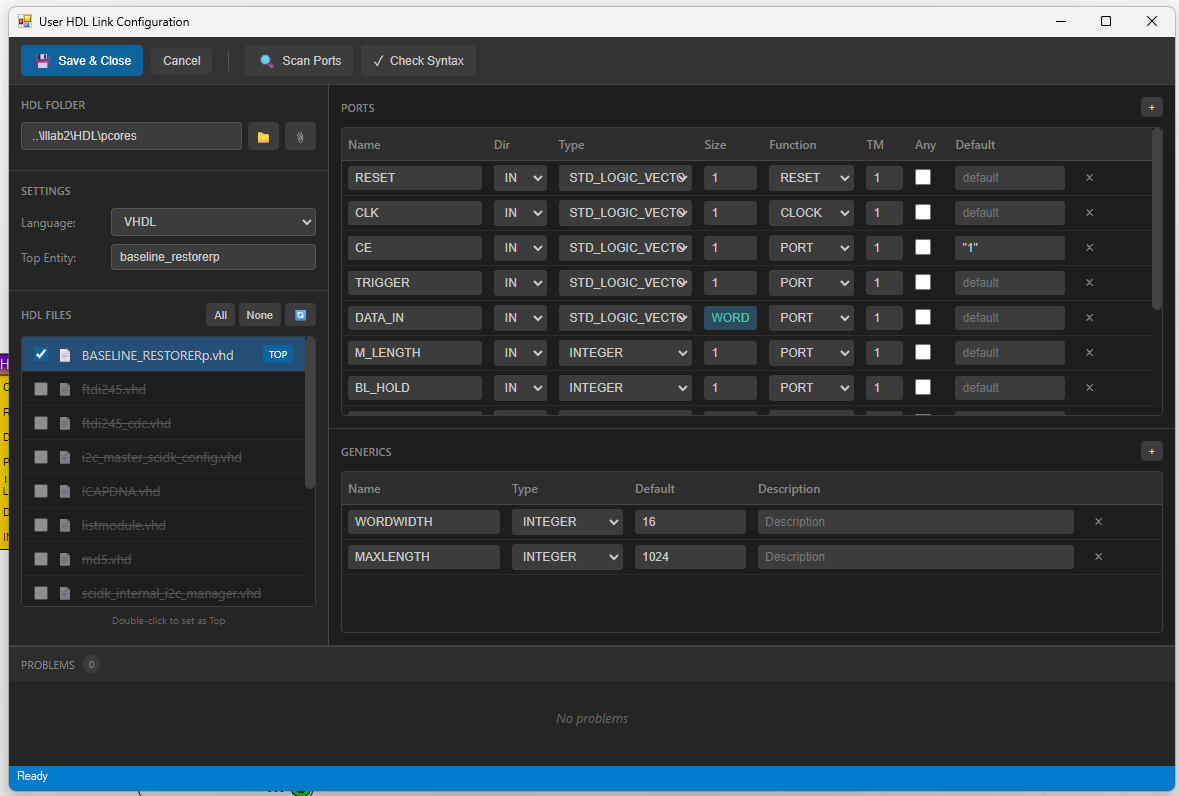Viewport: 1179px width, 796px height.
Task: Click file icon of ICAPDNA.vhd
Action: click(x=65, y=492)
